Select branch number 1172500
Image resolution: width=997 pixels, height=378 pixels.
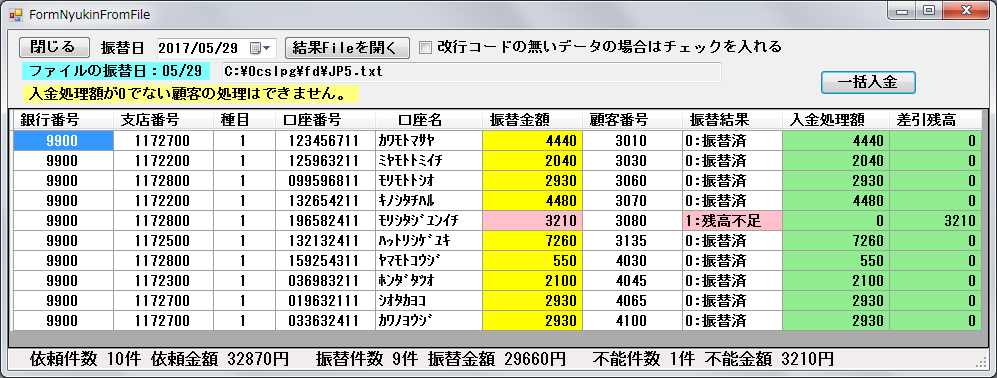point(163,241)
